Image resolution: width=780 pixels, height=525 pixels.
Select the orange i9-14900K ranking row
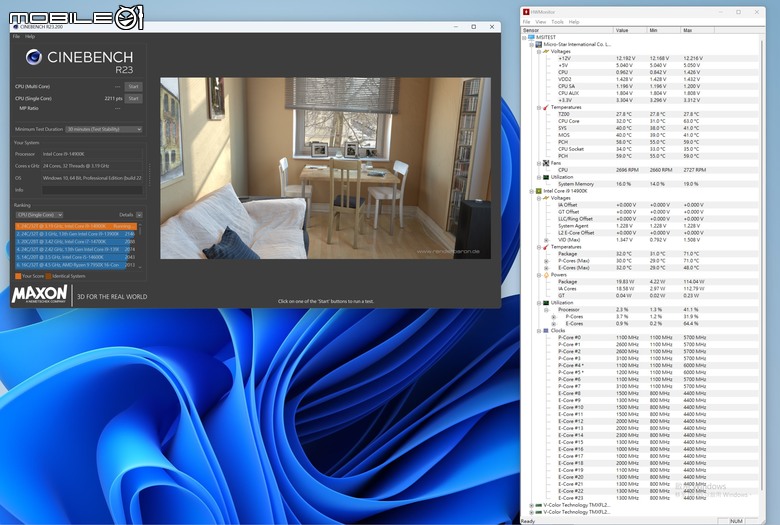[x=76, y=226]
